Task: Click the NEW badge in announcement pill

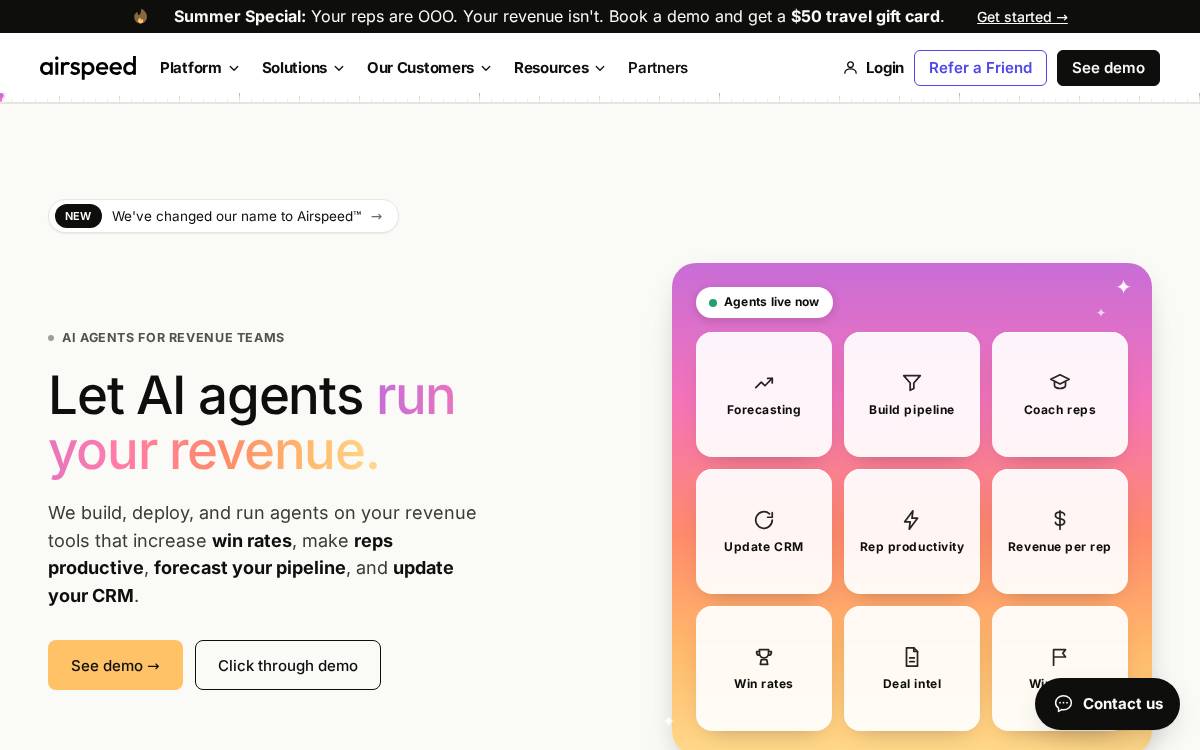Action: pyautogui.click(x=78, y=216)
